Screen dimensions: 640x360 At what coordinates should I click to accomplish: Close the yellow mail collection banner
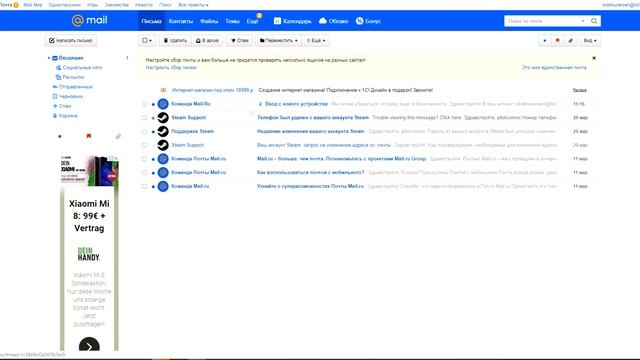pos(594,58)
